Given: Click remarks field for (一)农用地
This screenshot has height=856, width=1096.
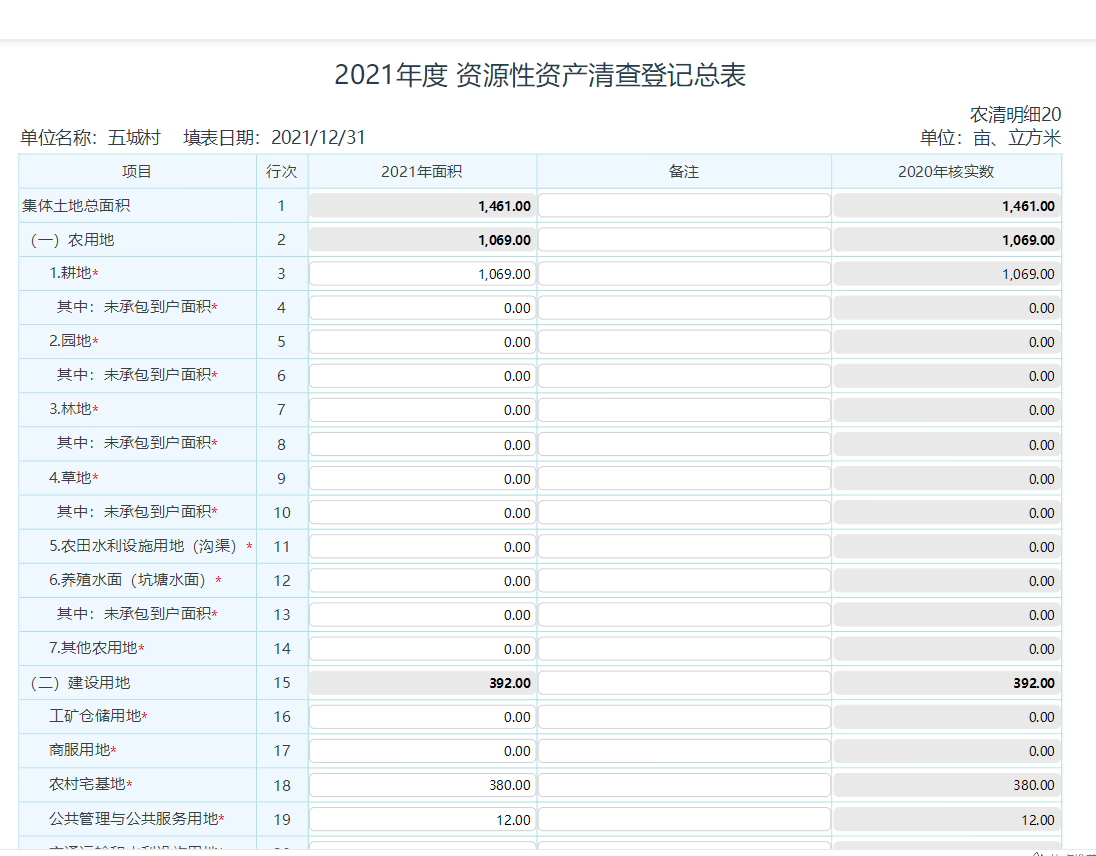Looking at the screenshot, I should (x=684, y=240).
